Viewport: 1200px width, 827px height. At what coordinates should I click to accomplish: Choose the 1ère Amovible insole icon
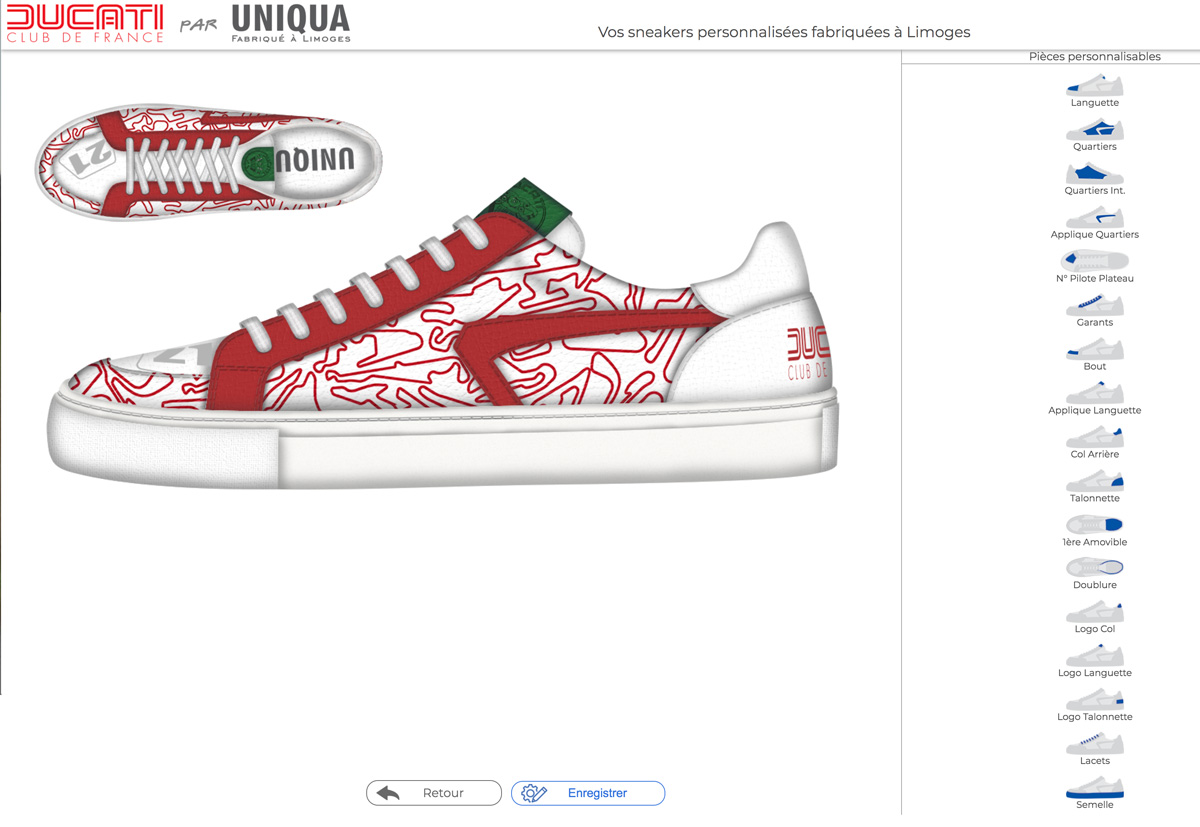point(1095,525)
